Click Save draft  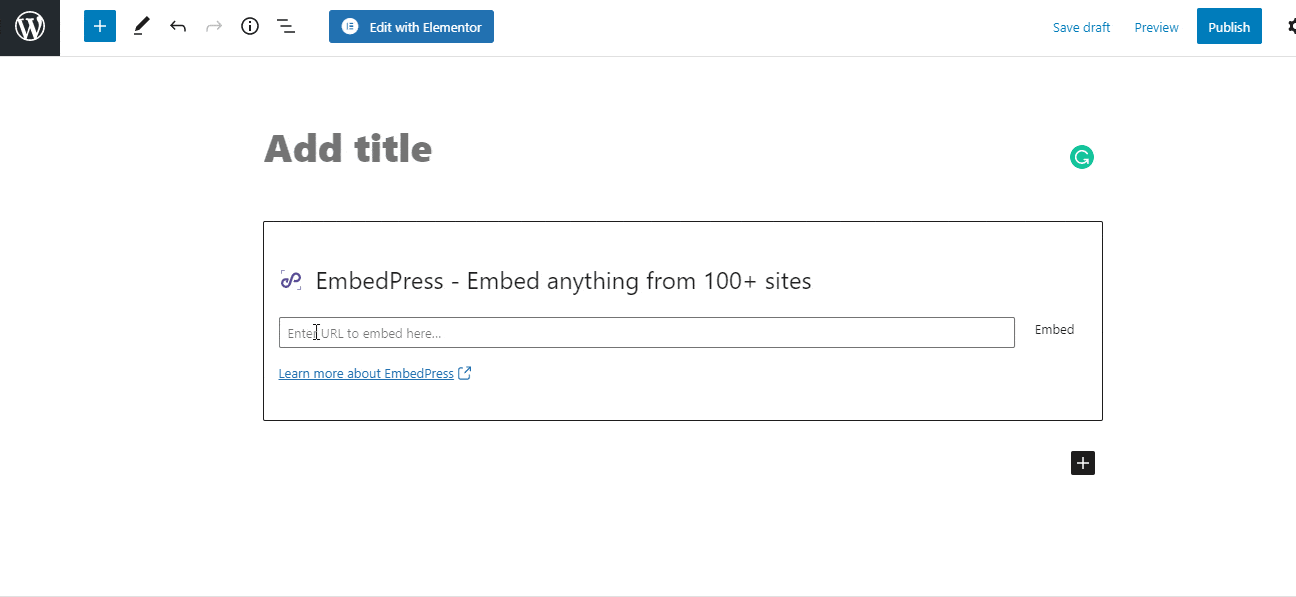pos(1081,27)
